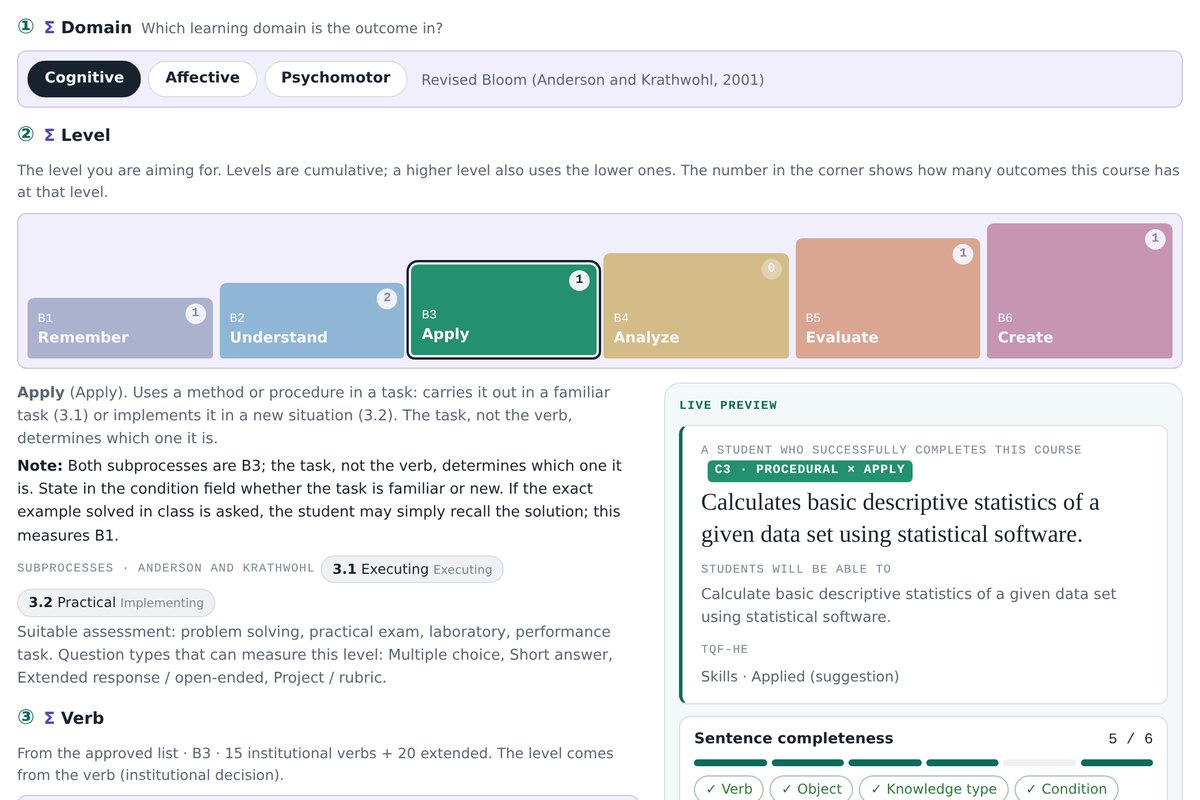The height and width of the screenshot is (800, 1200).
Task: Choose the B1 Remember level card
Action: tap(120, 328)
